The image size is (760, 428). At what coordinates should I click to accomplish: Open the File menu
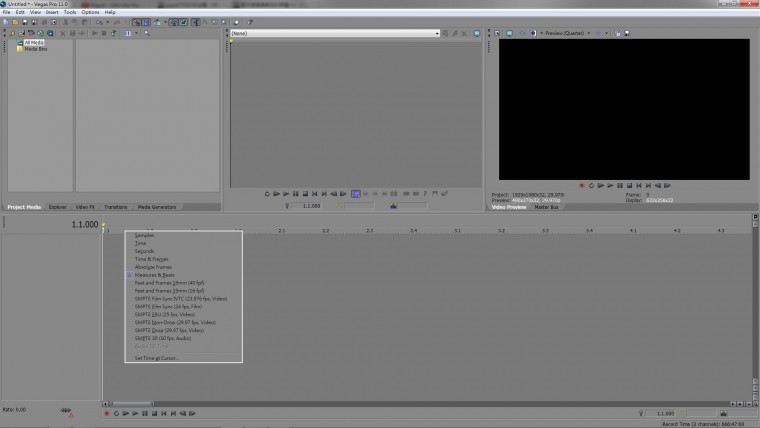click(x=6, y=12)
